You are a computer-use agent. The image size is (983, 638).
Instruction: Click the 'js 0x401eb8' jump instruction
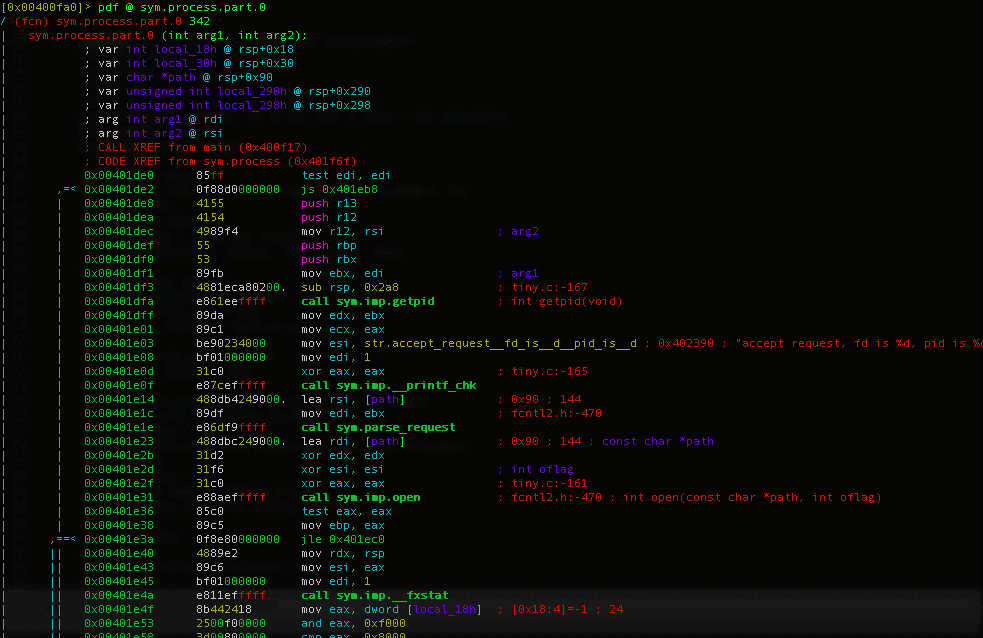coord(339,189)
